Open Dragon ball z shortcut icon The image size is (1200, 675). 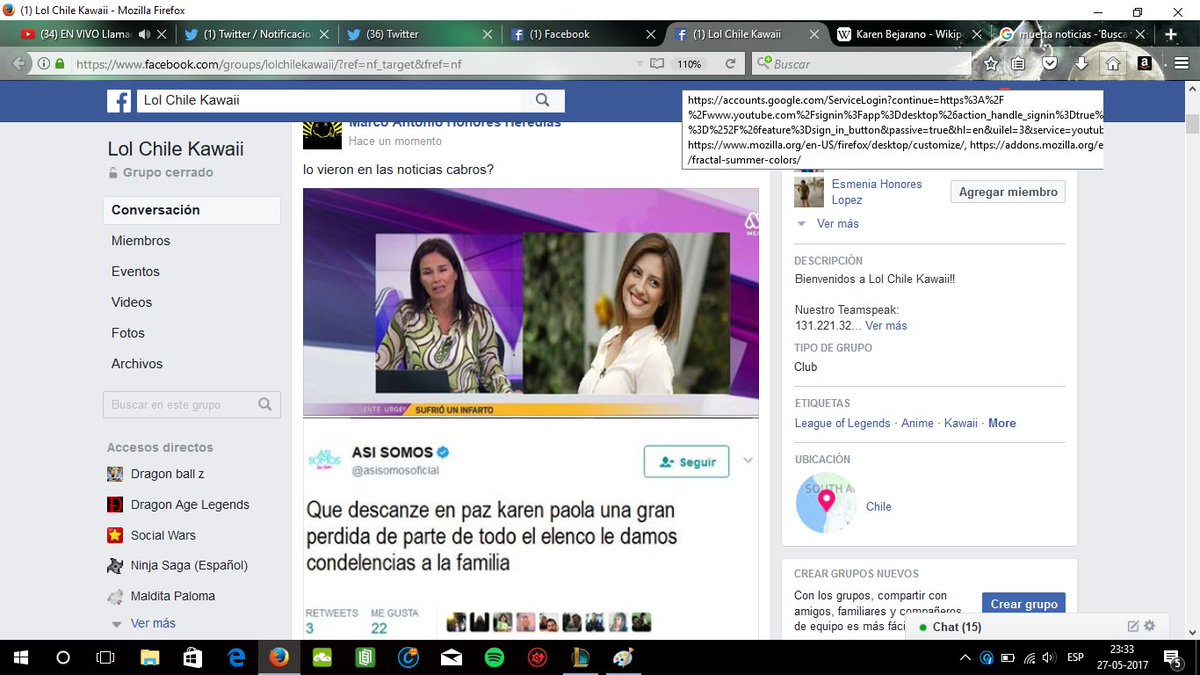pos(115,474)
